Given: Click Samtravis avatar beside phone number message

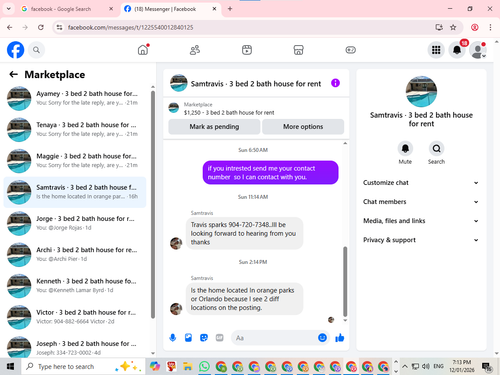Looking at the screenshot, I should pos(176,243).
